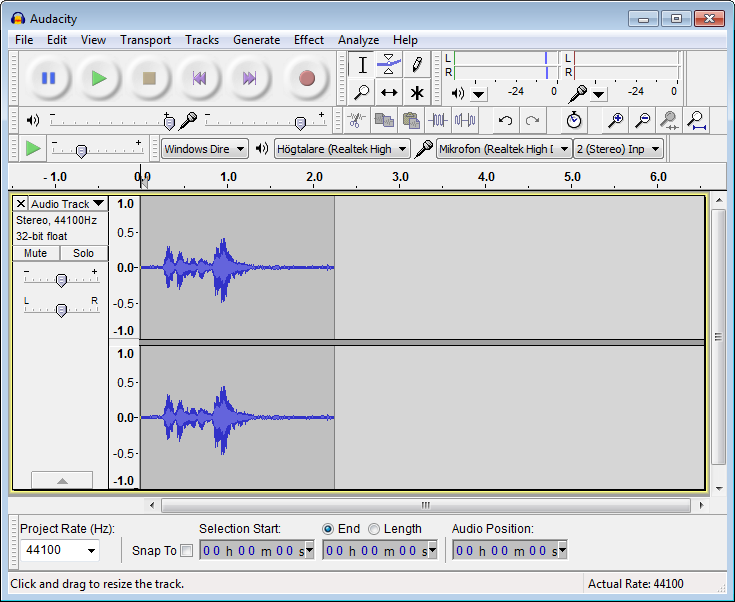Open the Effect menu
The height and width of the screenshot is (602, 735).
[x=308, y=40]
